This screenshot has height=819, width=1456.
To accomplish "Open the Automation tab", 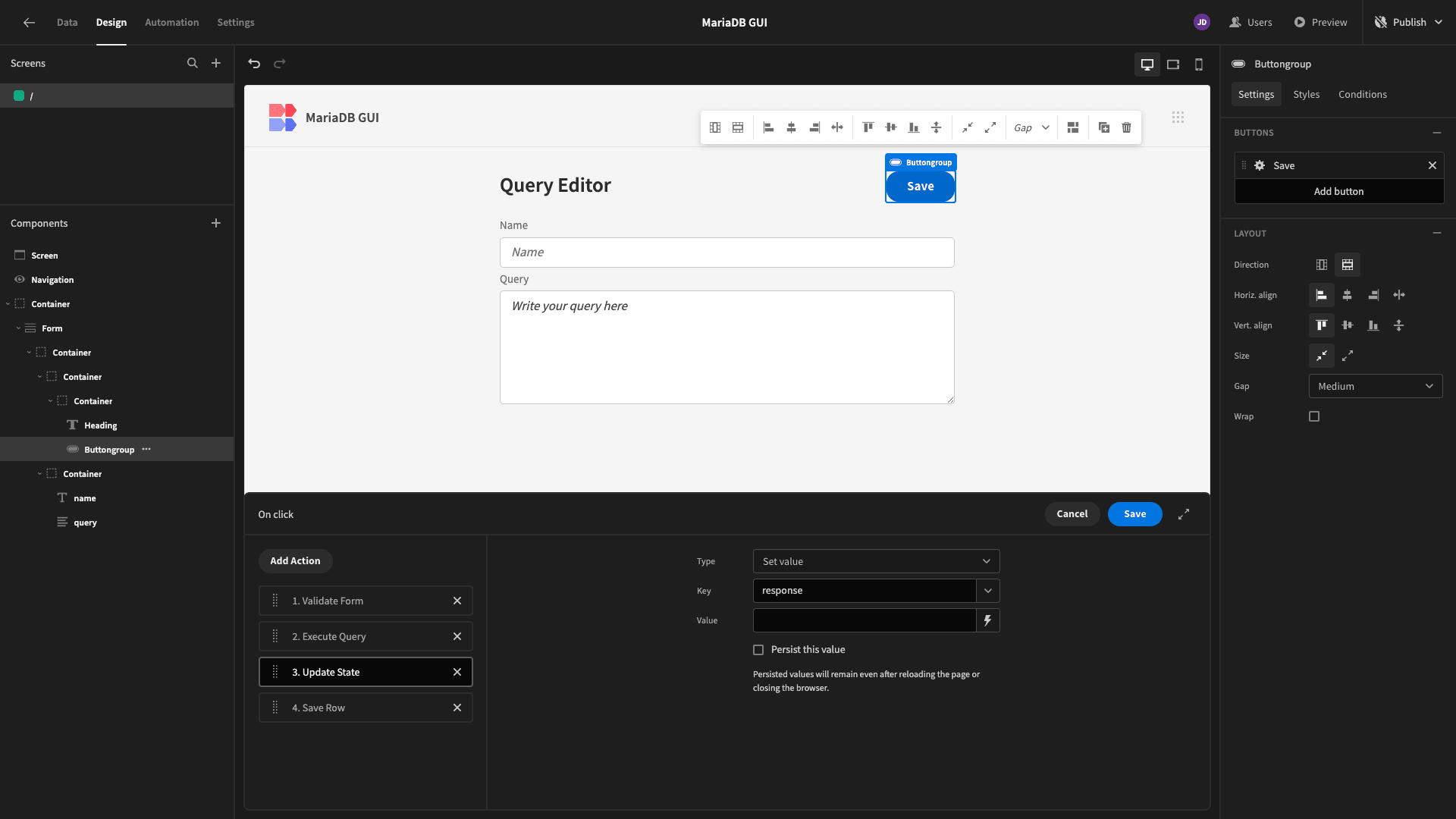I will pyautogui.click(x=171, y=22).
